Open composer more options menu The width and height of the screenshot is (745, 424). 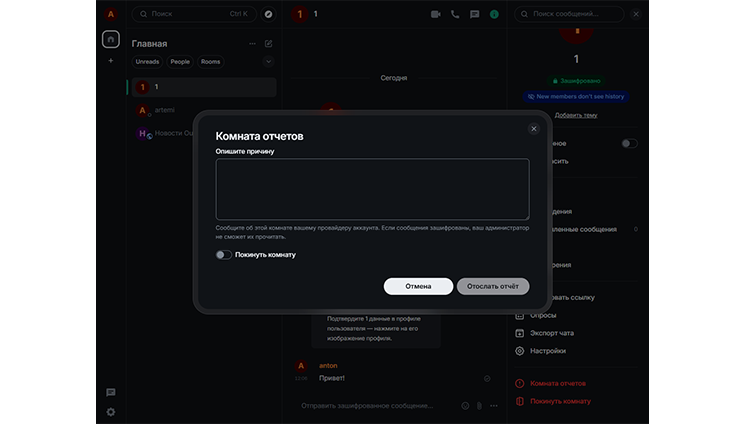pos(493,406)
